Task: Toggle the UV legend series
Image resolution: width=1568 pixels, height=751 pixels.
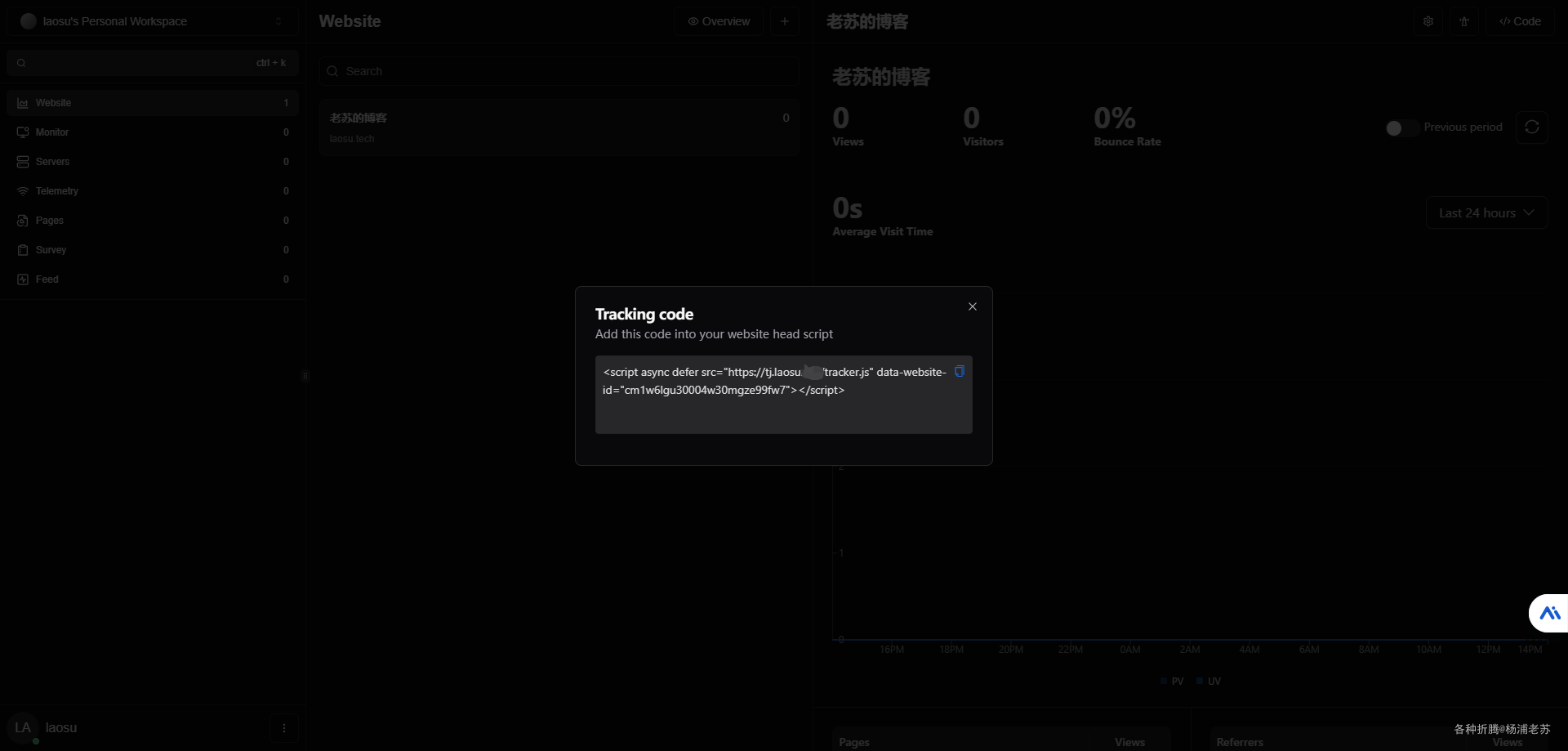Action: [1209, 682]
